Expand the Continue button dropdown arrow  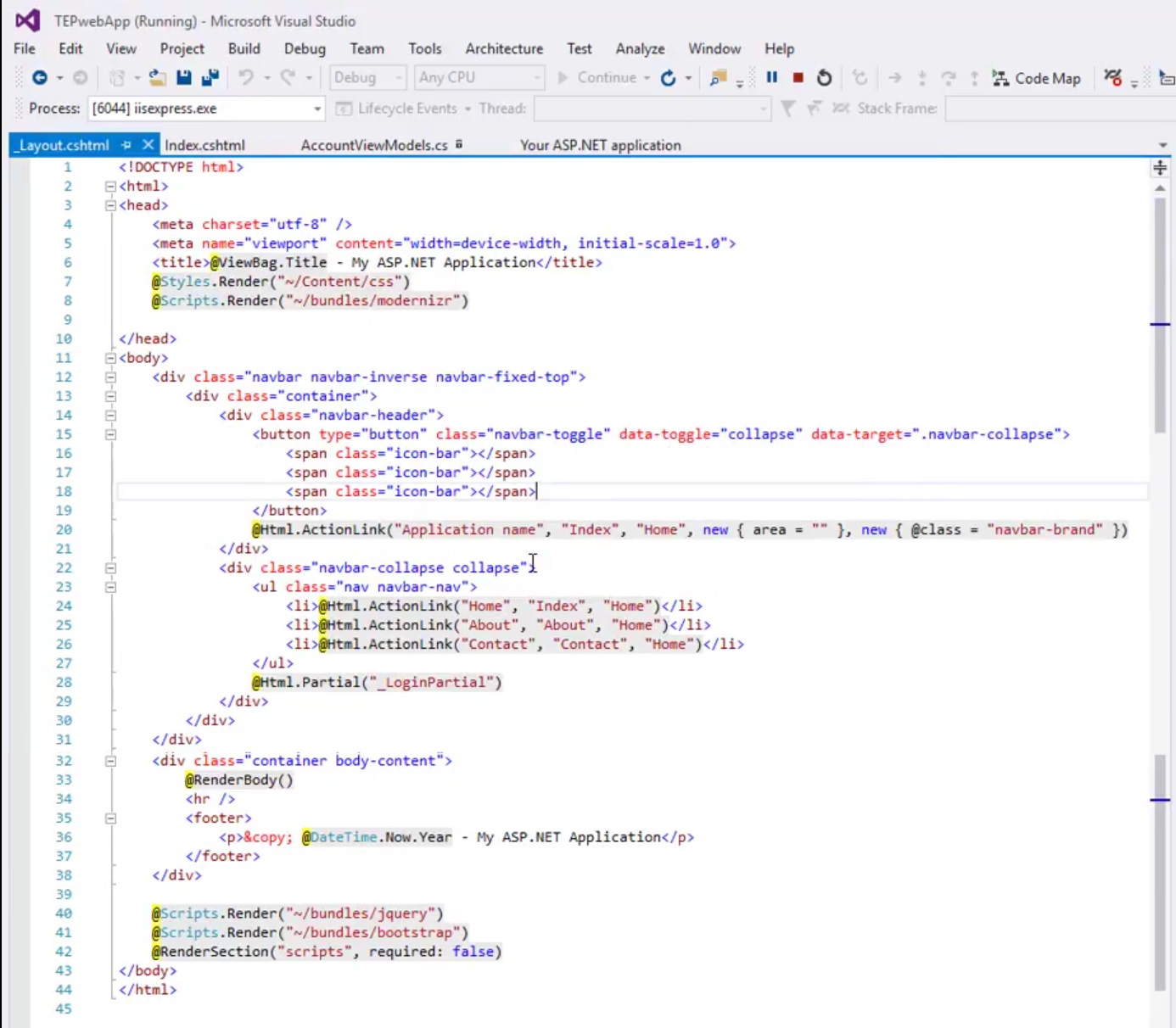click(647, 78)
